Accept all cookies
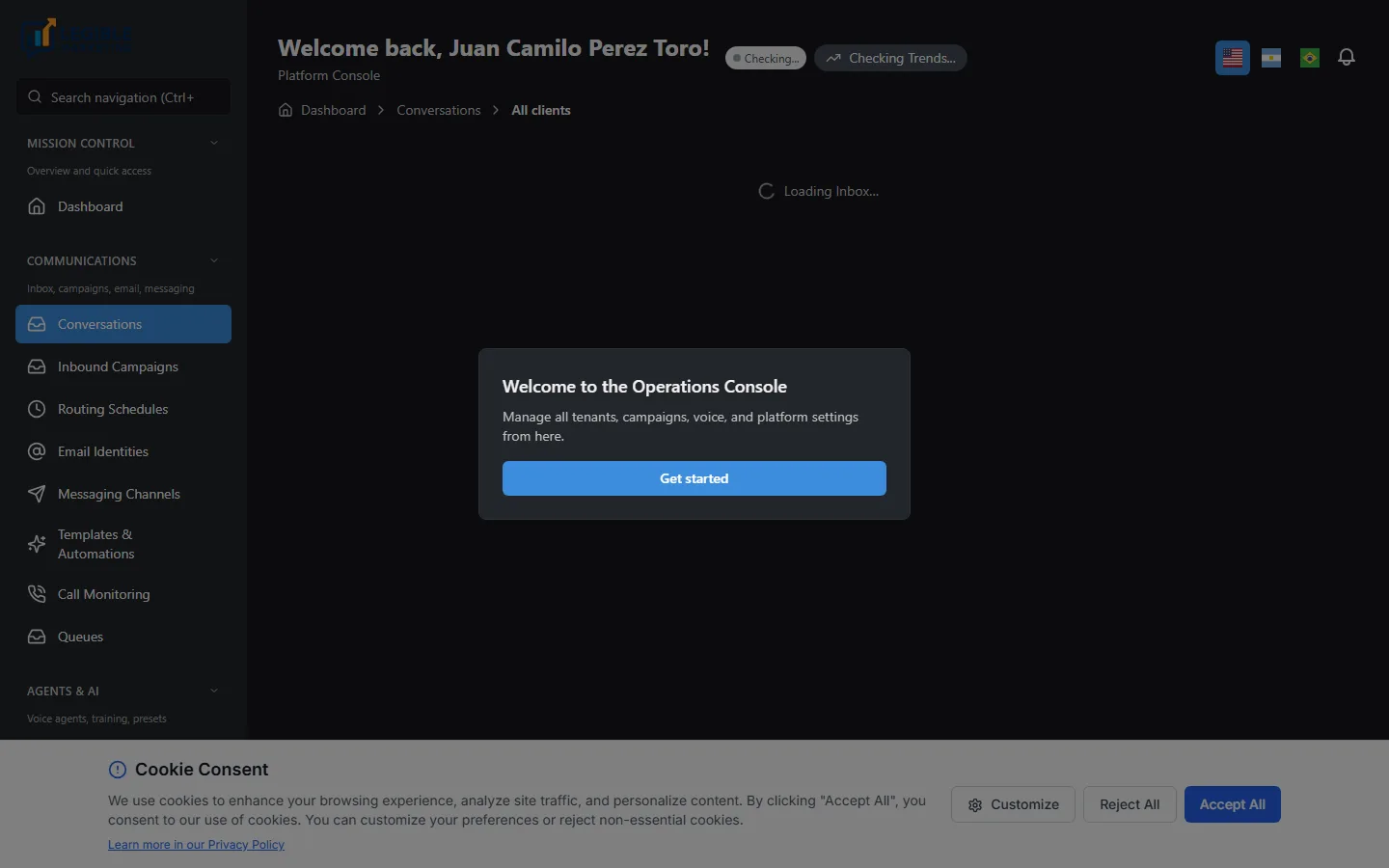Viewport: 1389px width, 868px height. coord(1233,804)
